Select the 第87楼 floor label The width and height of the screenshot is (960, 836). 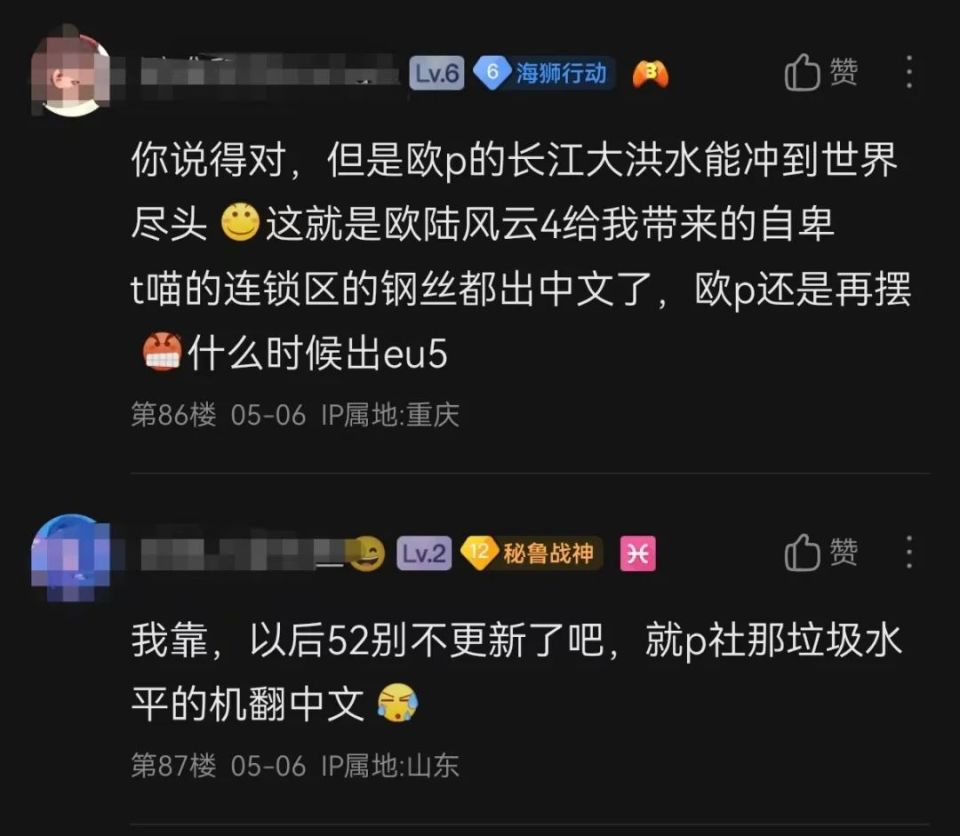point(173,766)
